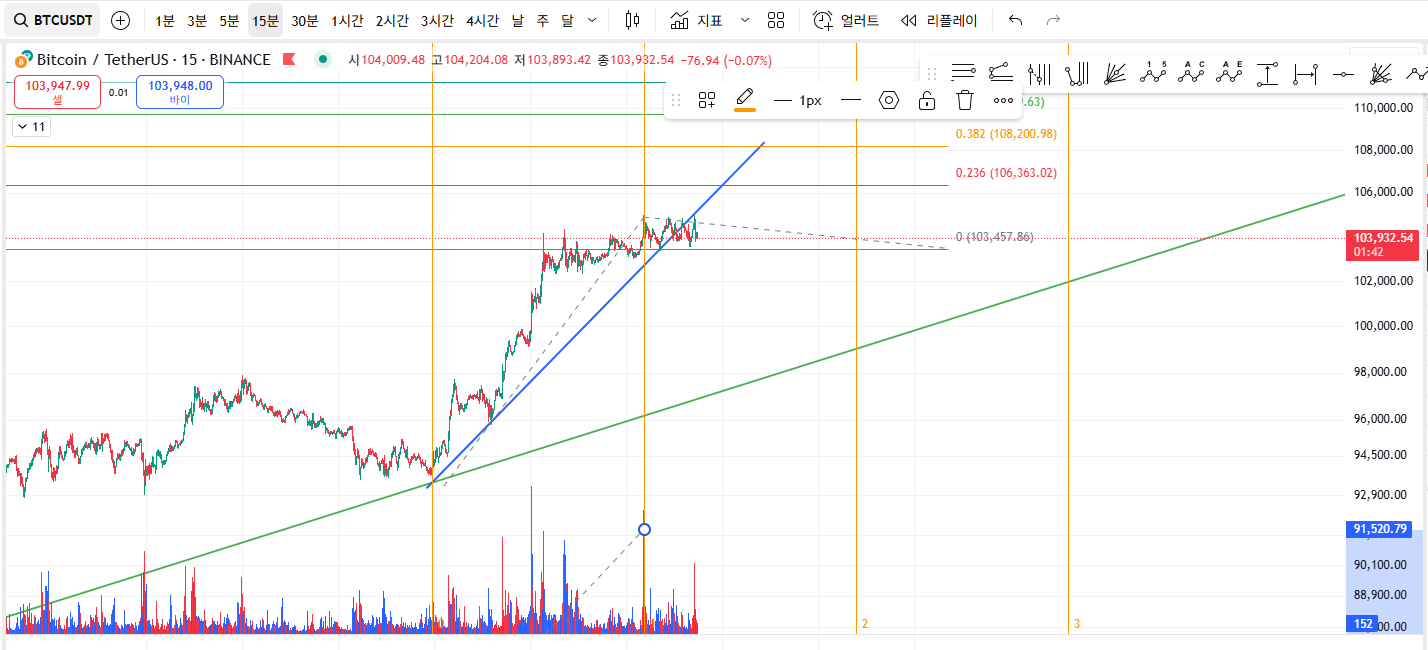
Task: Select the 1시간 timeframe
Action: 347,20
